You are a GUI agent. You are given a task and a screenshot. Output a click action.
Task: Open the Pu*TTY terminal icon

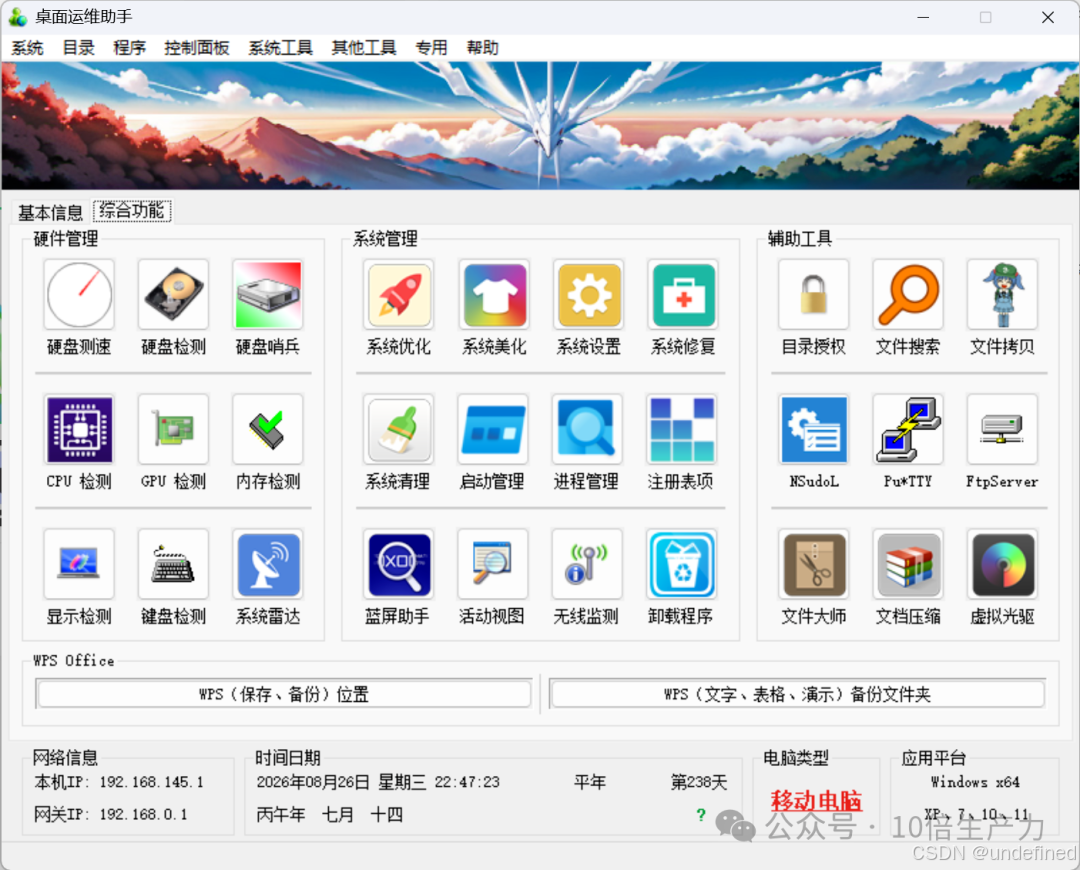908,430
